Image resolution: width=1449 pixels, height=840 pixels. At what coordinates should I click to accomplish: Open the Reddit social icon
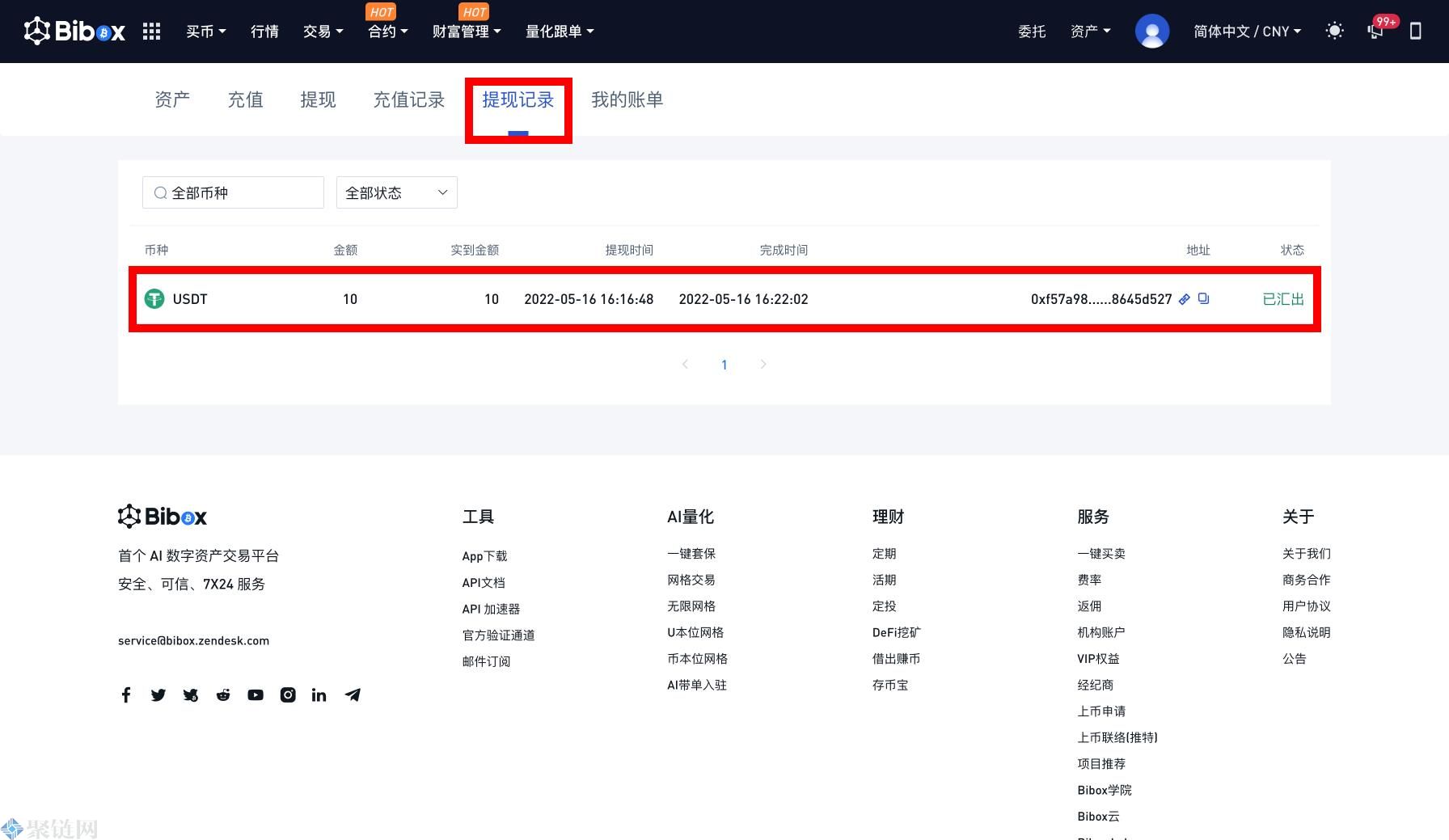(x=223, y=694)
